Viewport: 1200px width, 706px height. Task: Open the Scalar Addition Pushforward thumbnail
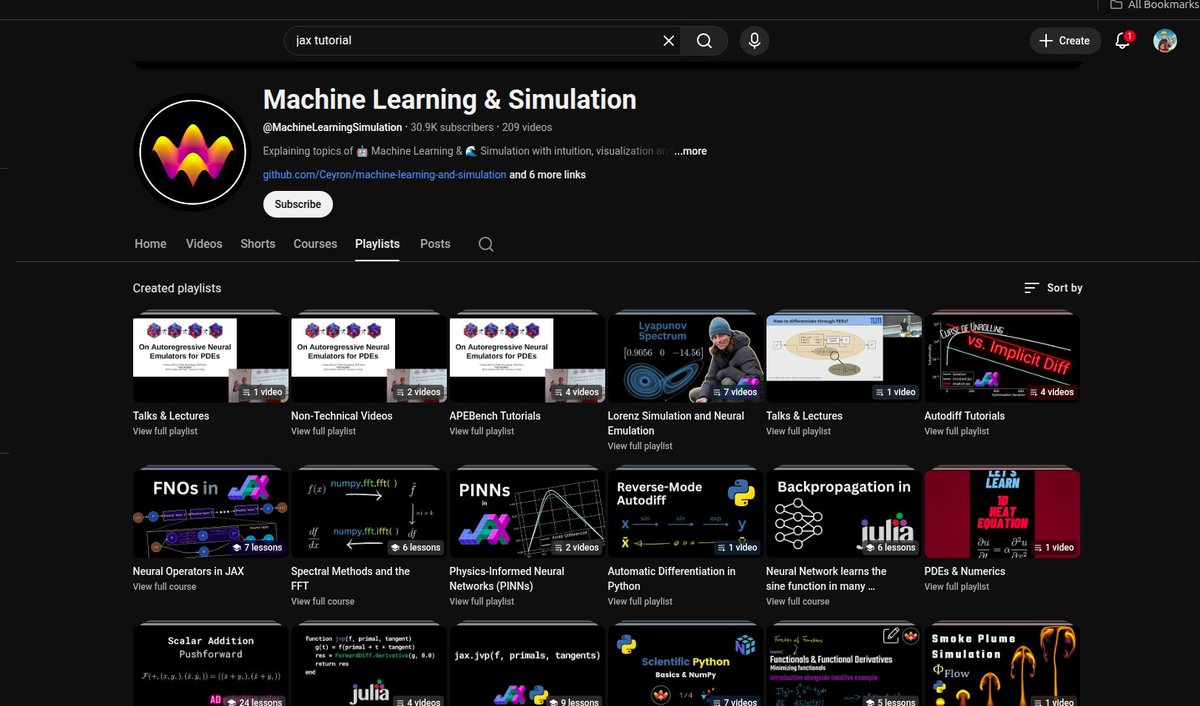pos(210,666)
